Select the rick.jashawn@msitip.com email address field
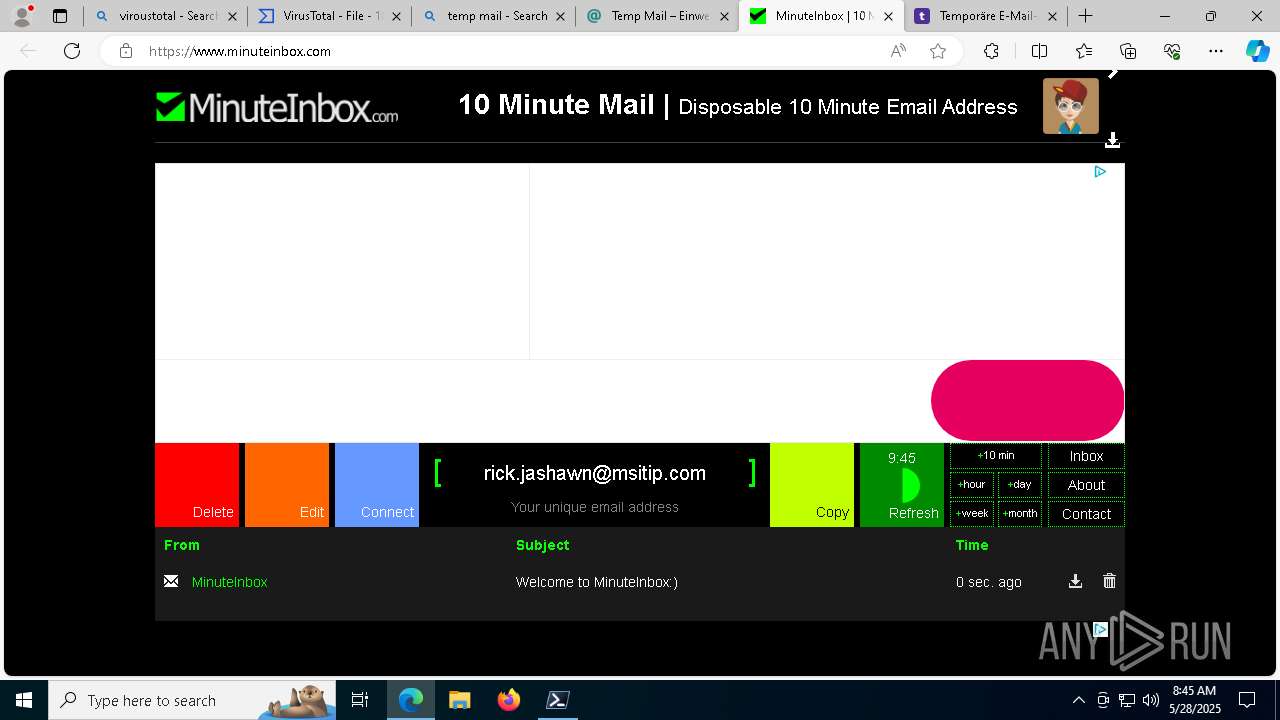 [595, 474]
